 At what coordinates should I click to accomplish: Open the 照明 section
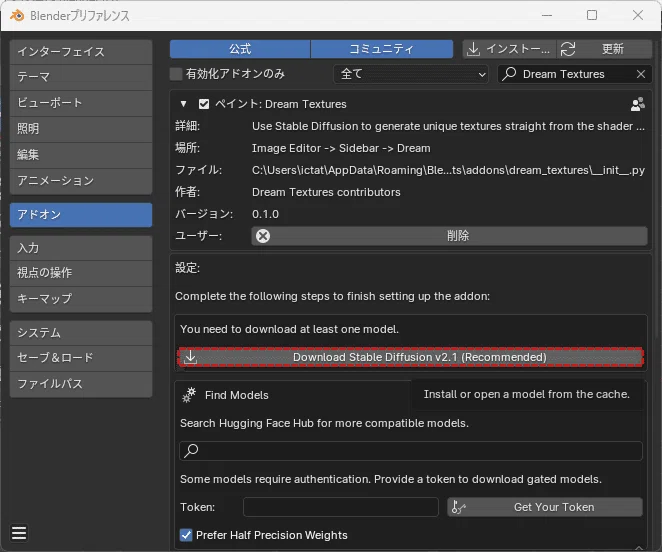pos(81,129)
